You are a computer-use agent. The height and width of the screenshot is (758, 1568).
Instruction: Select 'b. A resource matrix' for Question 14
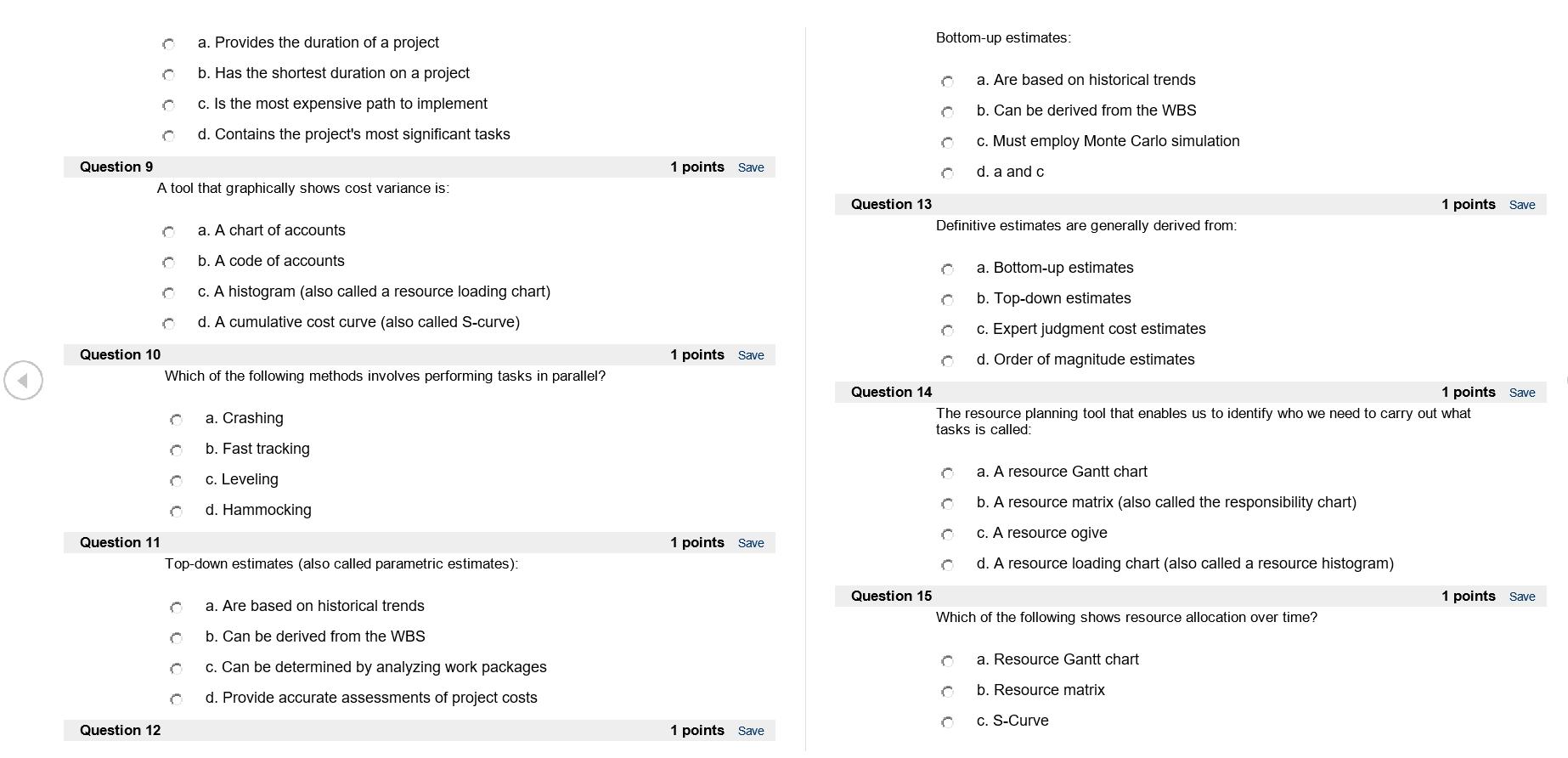point(948,504)
